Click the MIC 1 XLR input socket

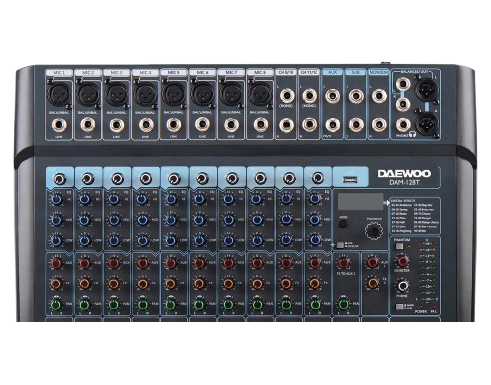(59, 94)
